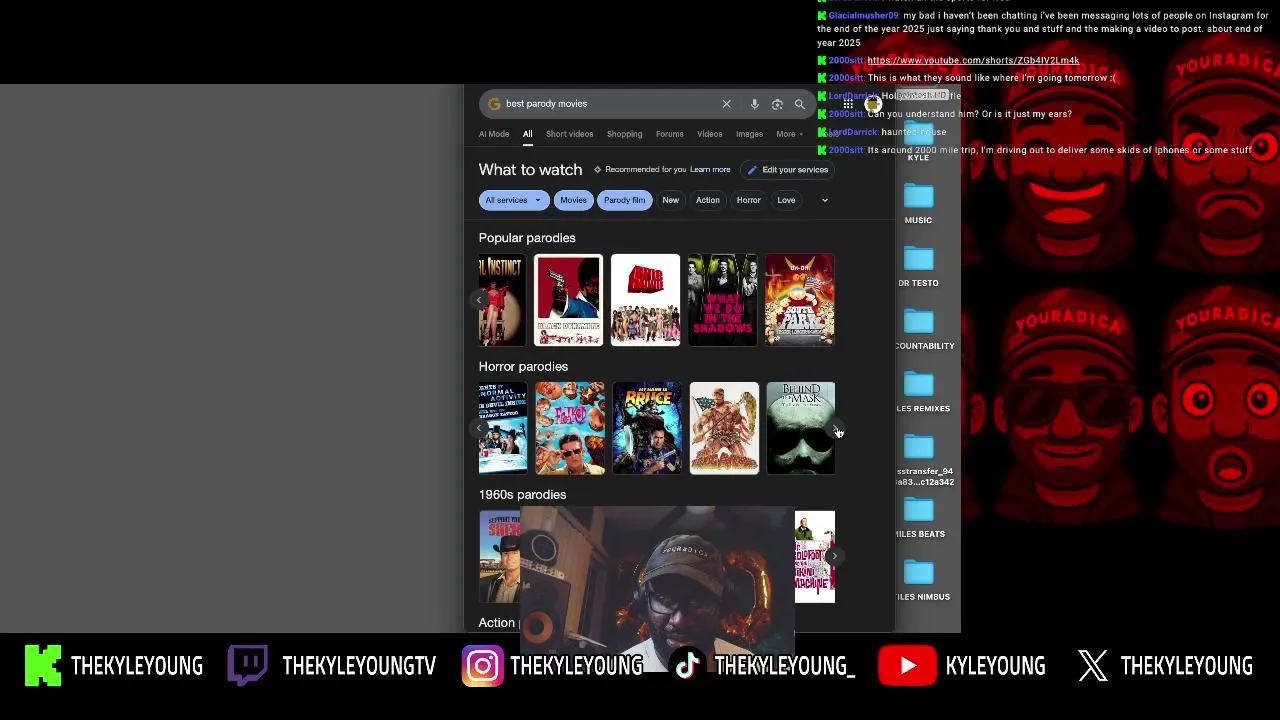
Task: Click 1960s parodies carousel right arrow
Action: [x=834, y=556]
